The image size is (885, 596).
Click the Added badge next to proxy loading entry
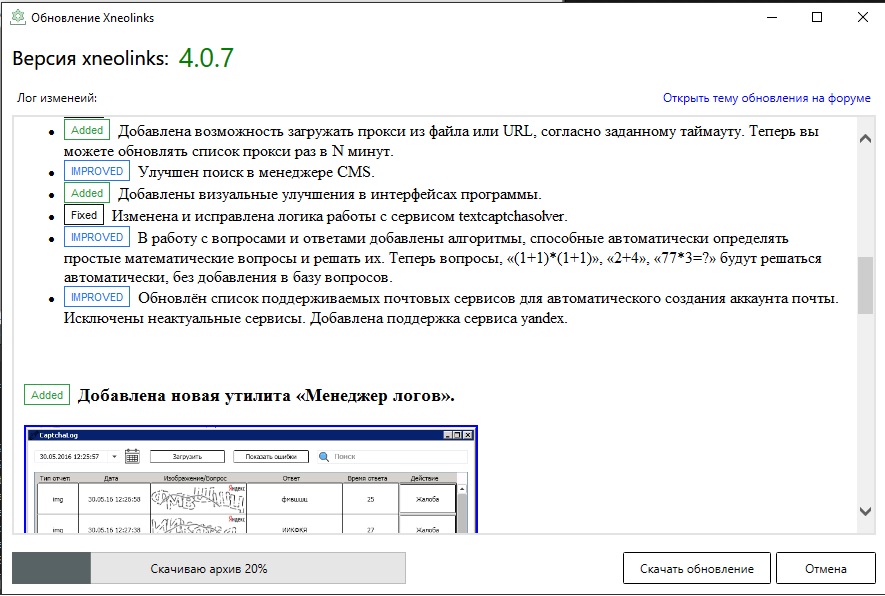[87, 130]
